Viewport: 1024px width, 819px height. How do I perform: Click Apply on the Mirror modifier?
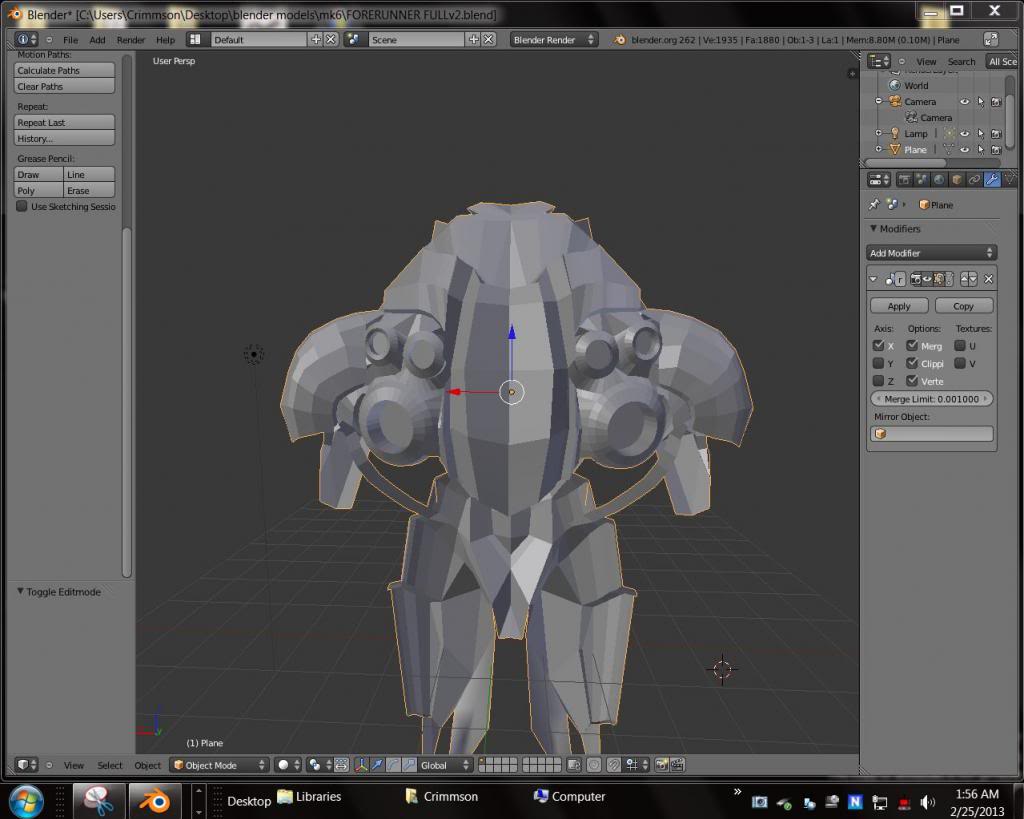click(x=899, y=306)
